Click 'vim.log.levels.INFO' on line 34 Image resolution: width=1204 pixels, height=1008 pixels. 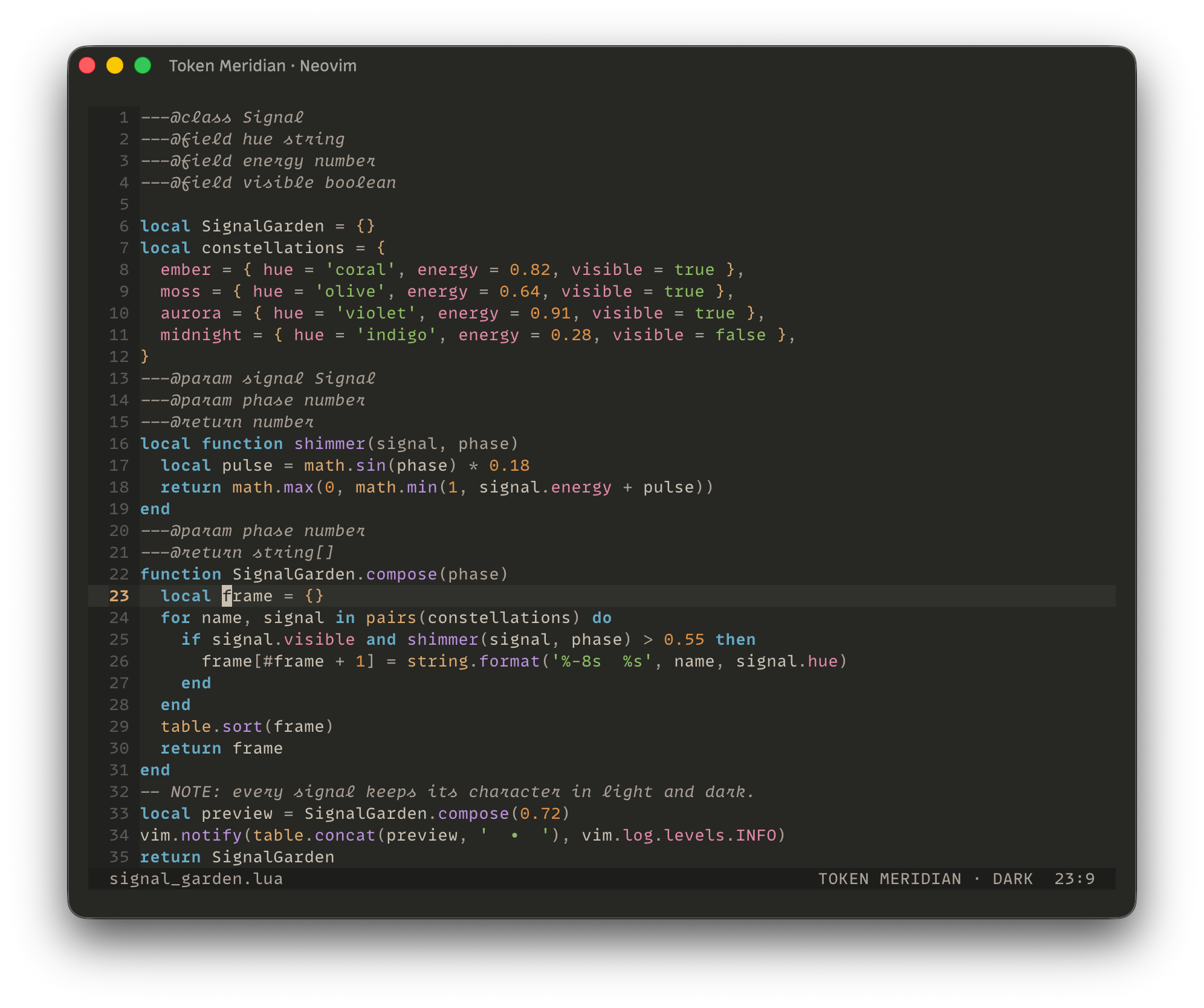[679, 835]
